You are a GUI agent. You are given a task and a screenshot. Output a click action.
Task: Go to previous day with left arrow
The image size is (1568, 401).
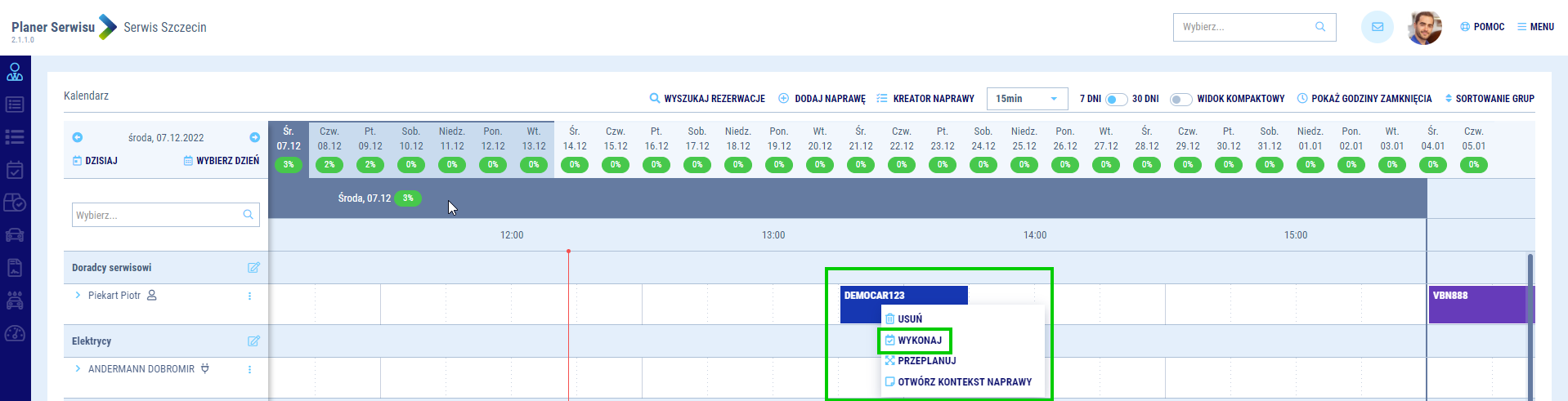78,137
